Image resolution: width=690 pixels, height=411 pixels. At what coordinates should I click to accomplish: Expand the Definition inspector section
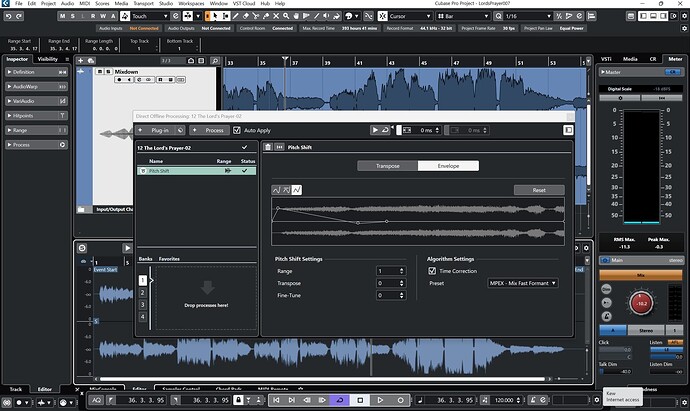pos(36,72)
